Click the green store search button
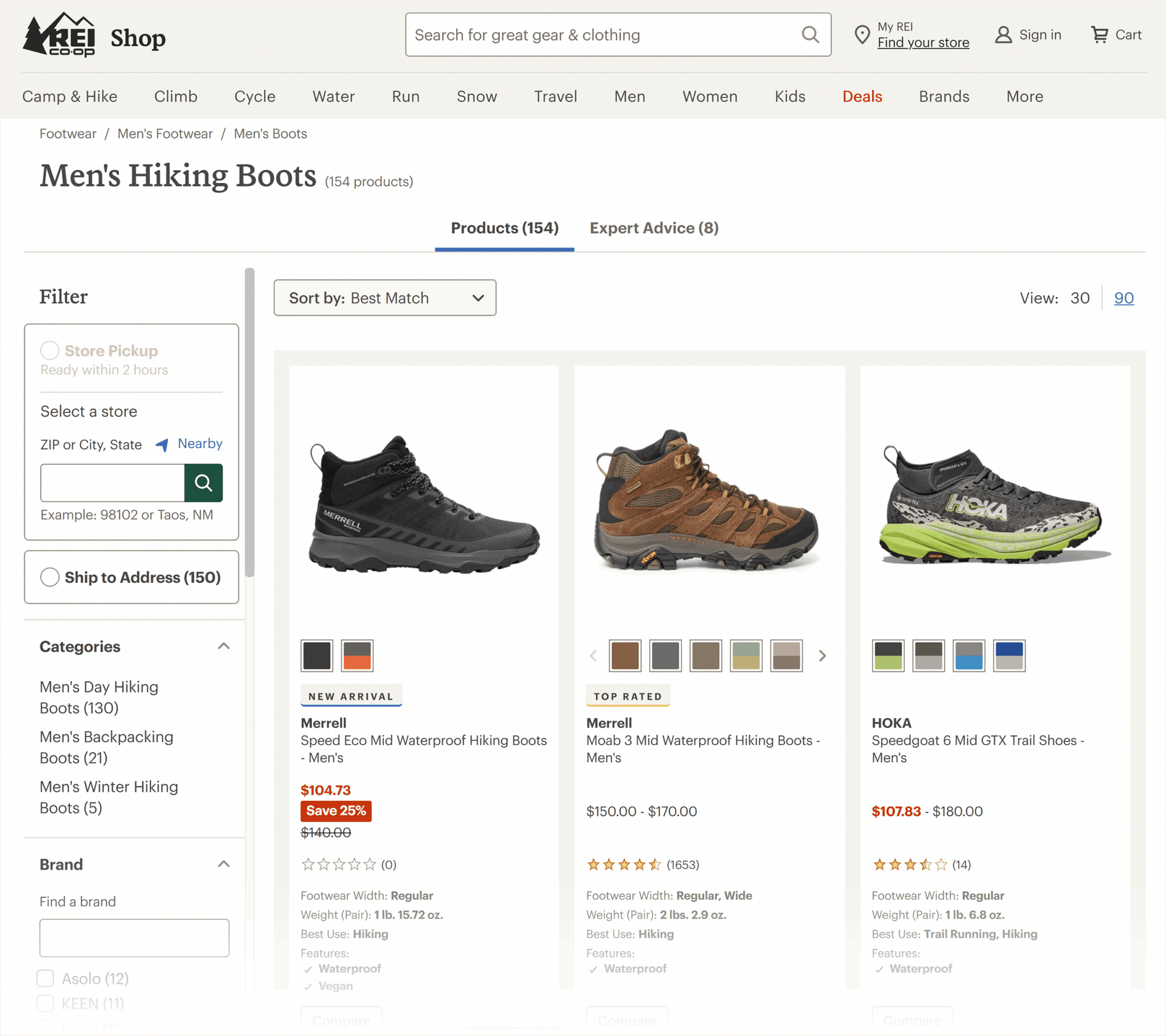 click(203, 483)
